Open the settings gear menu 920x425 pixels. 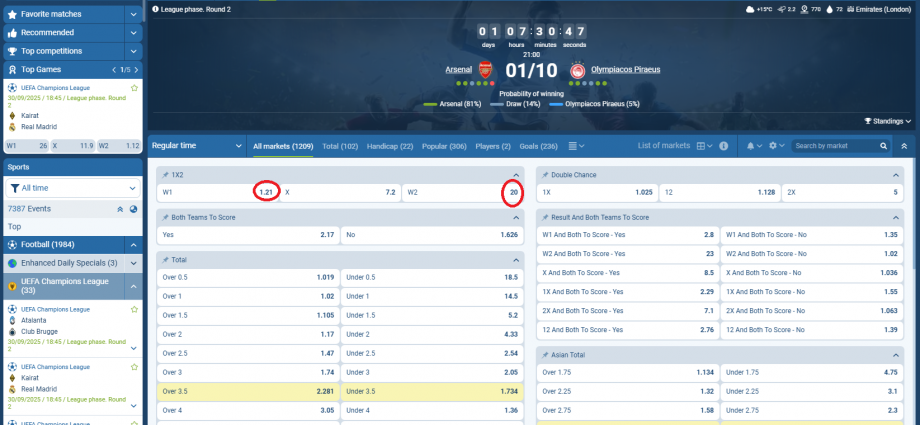tap(776, 146)
